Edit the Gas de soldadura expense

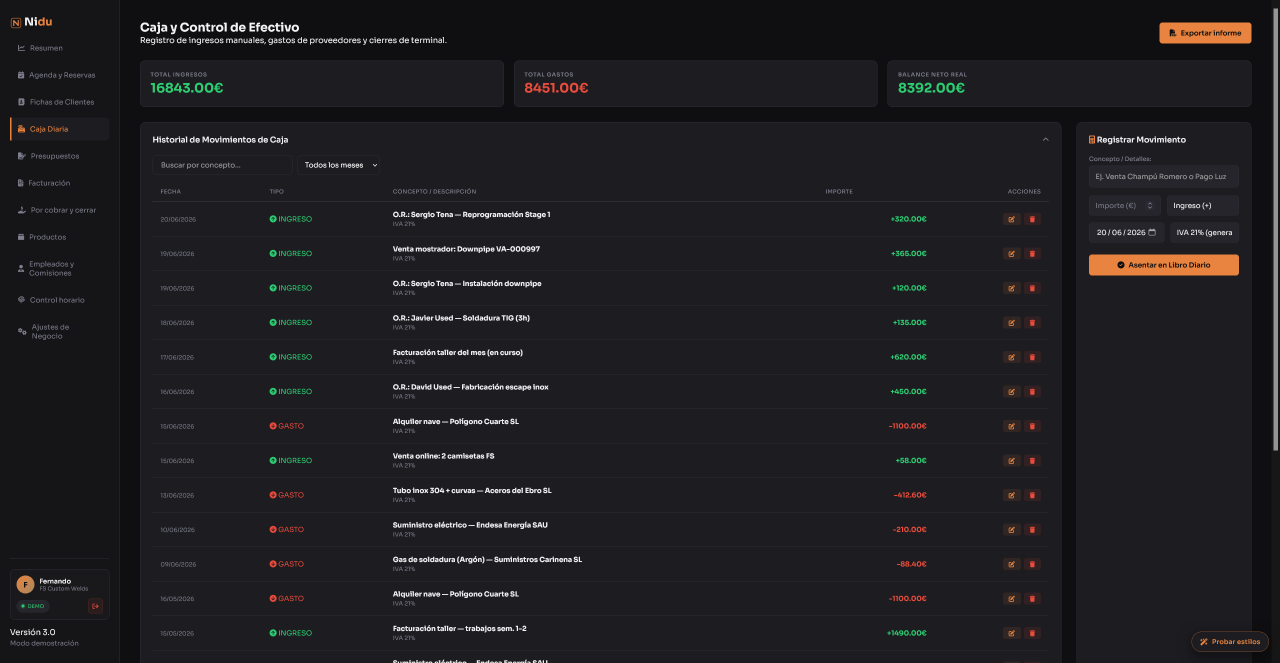coord(1012,564)
